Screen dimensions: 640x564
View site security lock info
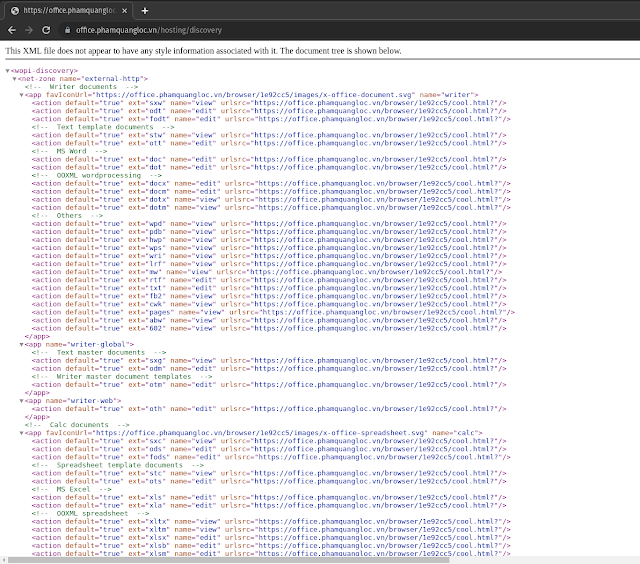point(67,30)
